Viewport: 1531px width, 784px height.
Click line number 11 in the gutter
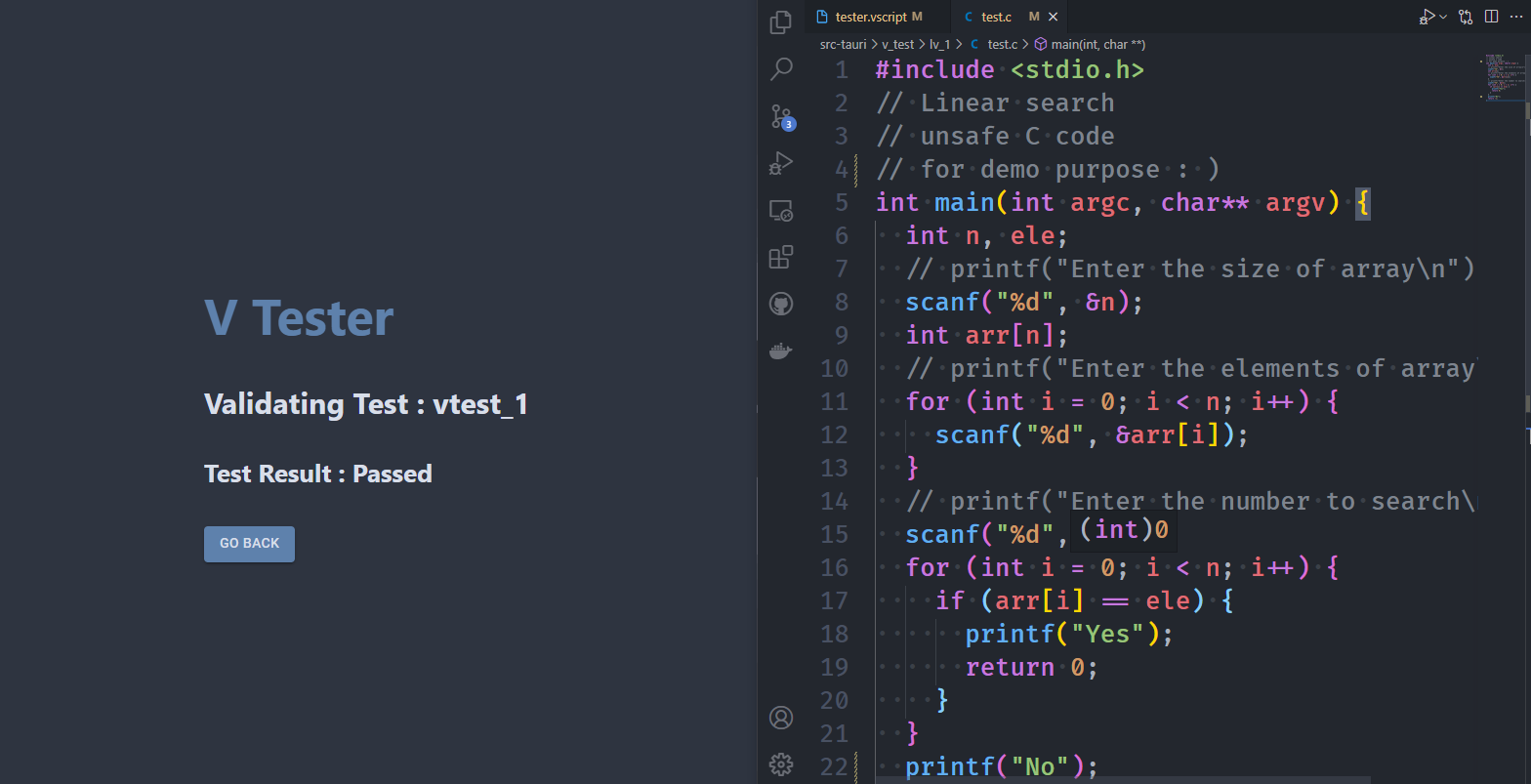[834, 402]
